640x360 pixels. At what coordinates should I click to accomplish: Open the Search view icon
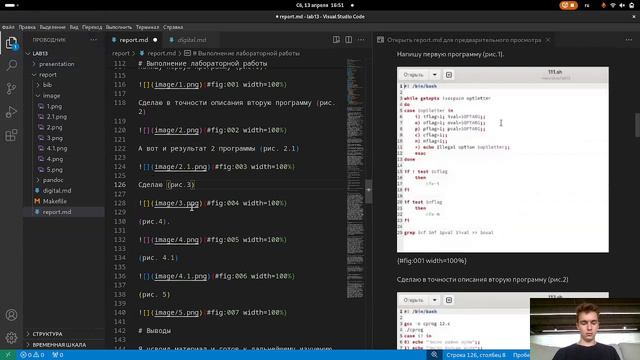tap(11, 65)
